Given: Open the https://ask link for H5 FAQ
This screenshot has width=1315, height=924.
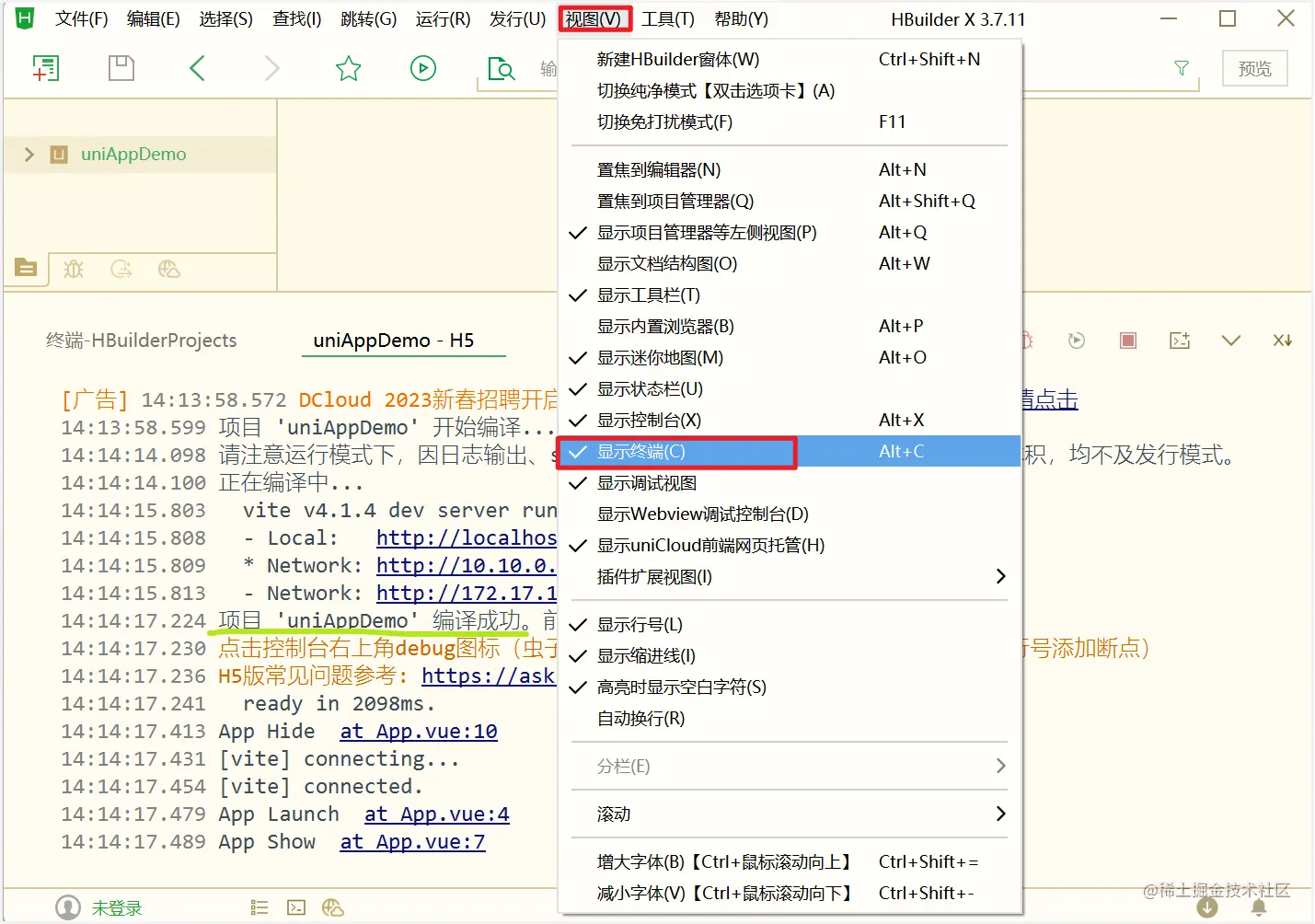Looking at the screenshot, I should coord(489,676).
